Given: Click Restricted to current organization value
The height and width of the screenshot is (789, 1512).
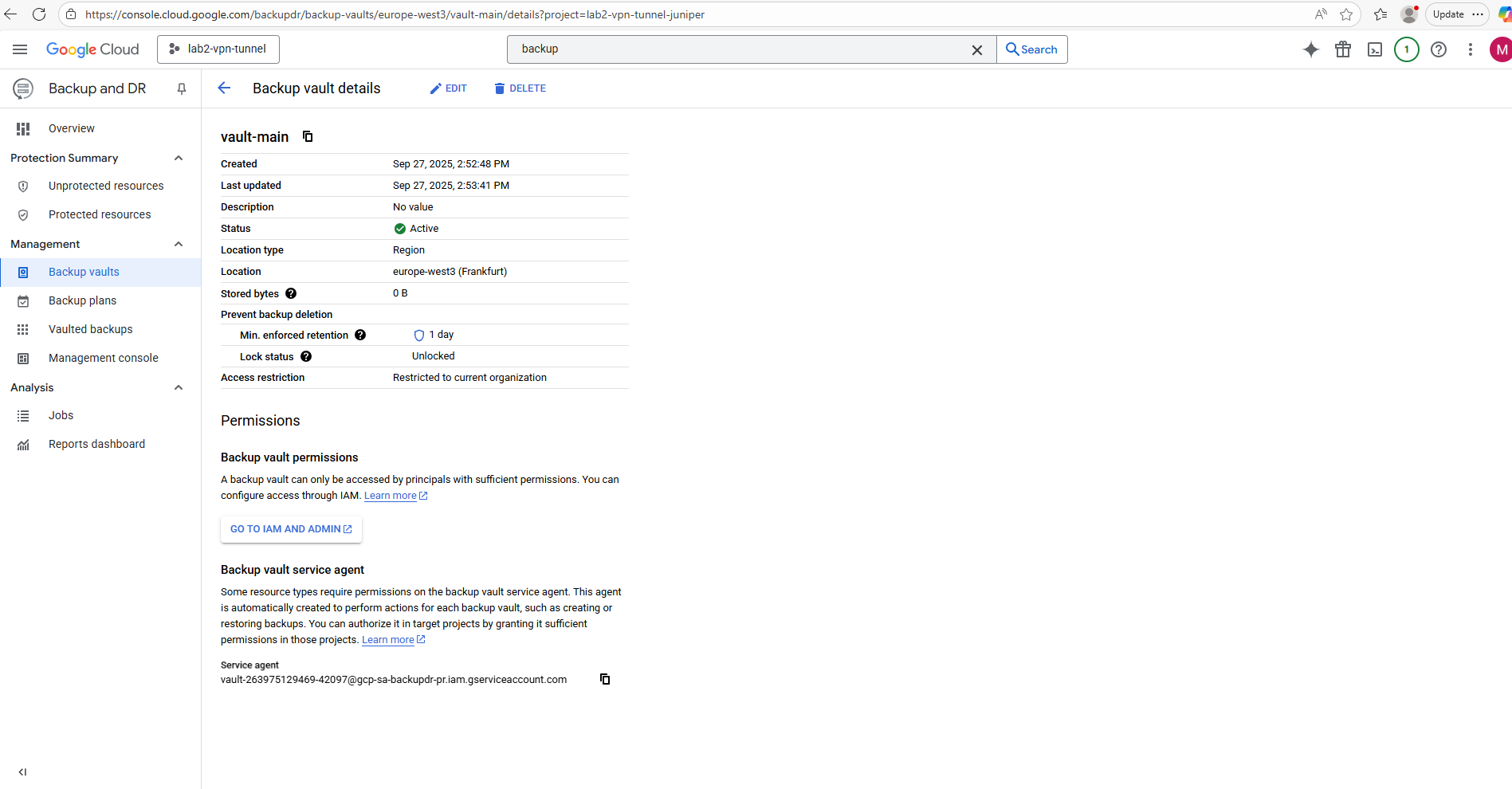Looking at the screenshot, I should [469, 378].
